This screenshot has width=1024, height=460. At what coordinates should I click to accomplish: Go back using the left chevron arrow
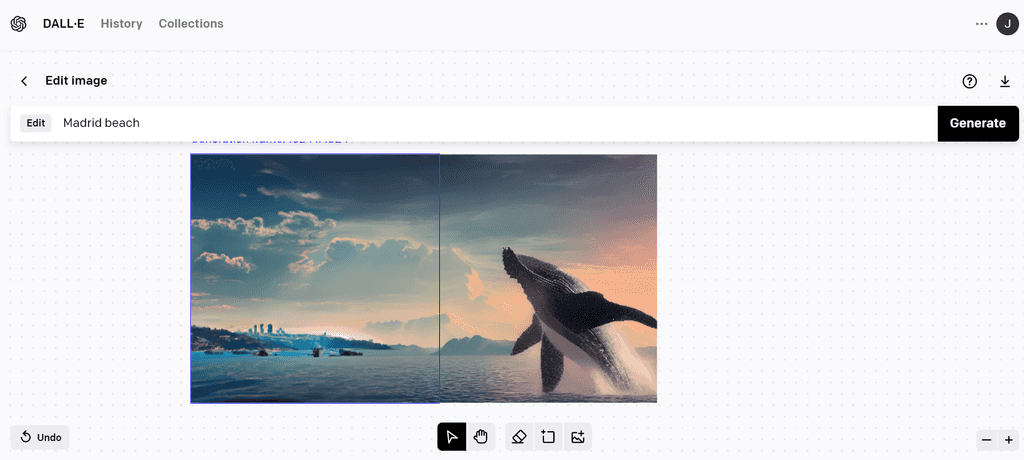pyautogui.click(x=24, y=81)
